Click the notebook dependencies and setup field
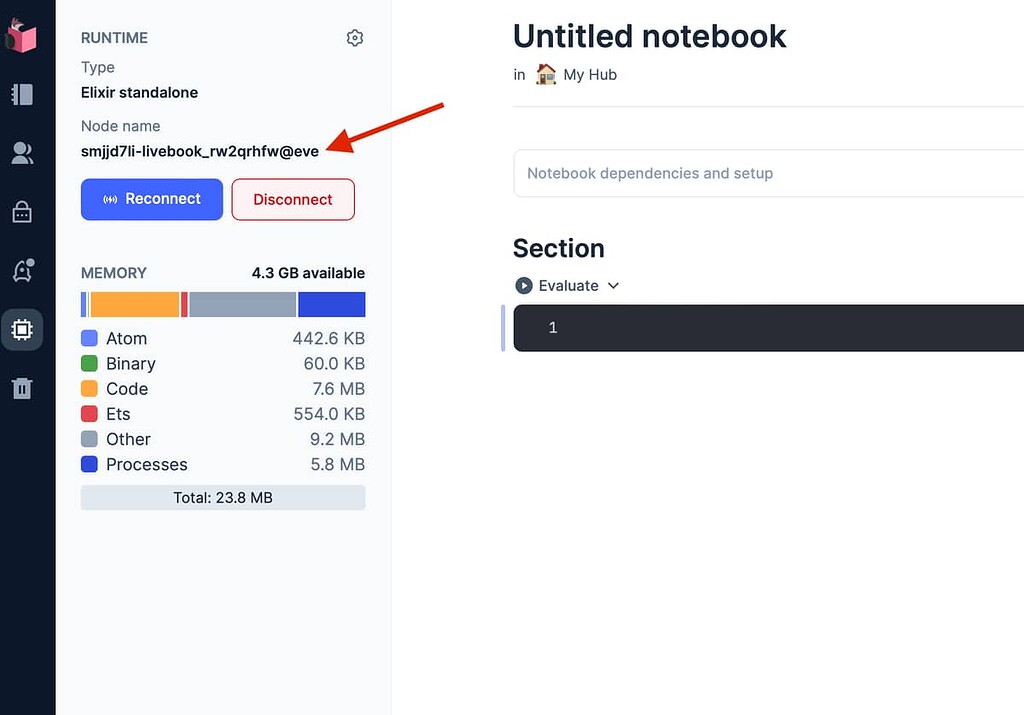Viewport: 1024px width, 715px height. click(700, 173)
